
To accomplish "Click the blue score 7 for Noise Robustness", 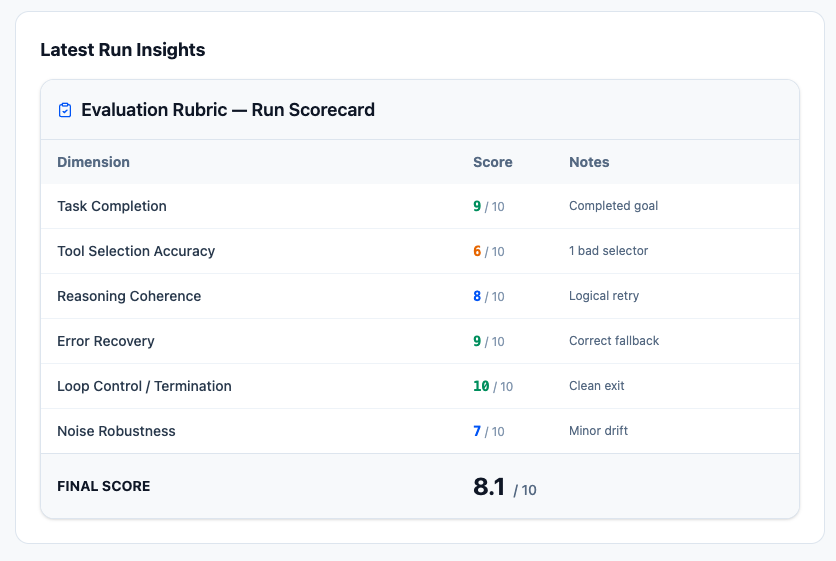I will (x=477, y=431).
